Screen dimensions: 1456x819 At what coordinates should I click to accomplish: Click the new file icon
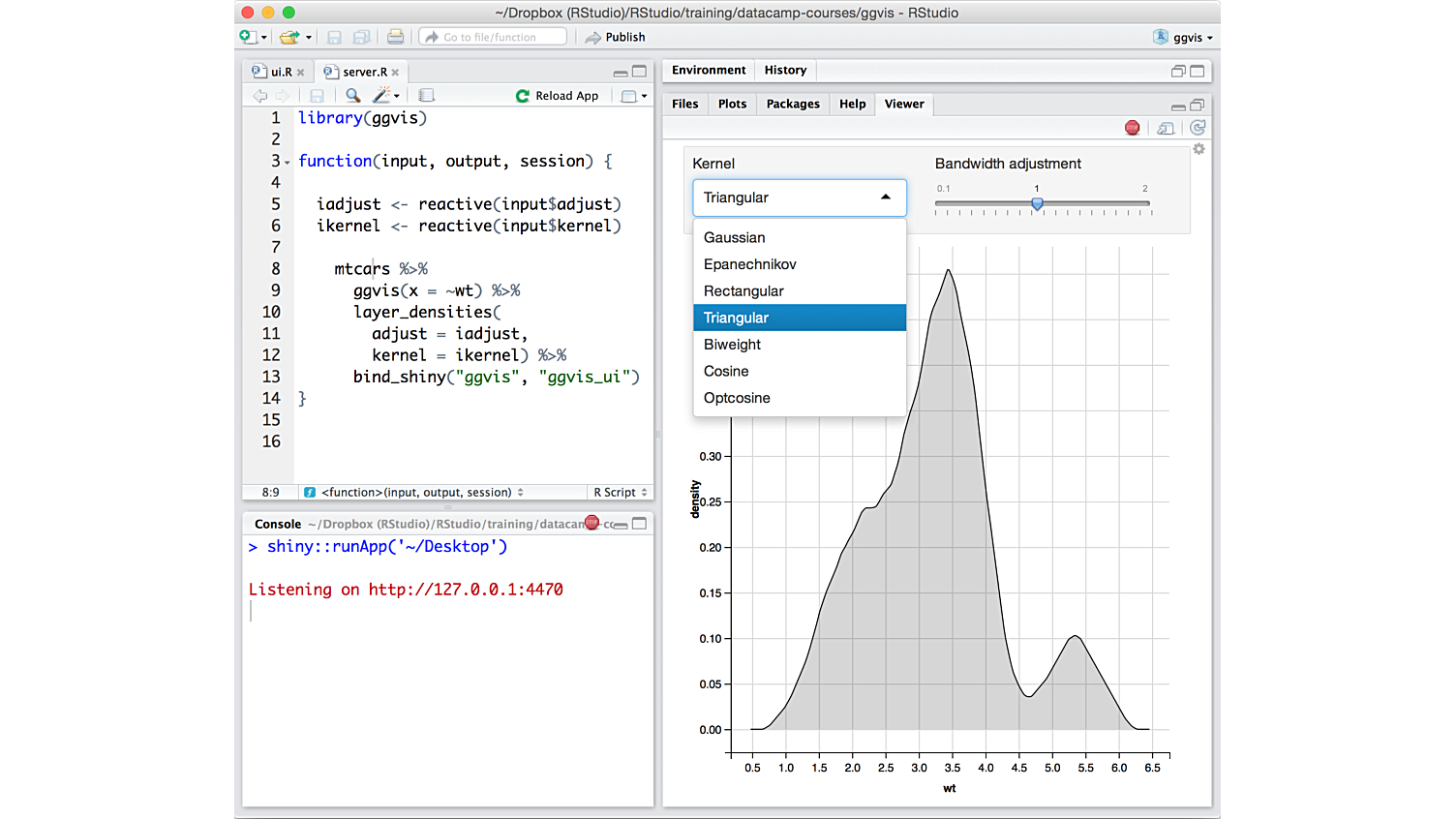(x=249, y=37)
